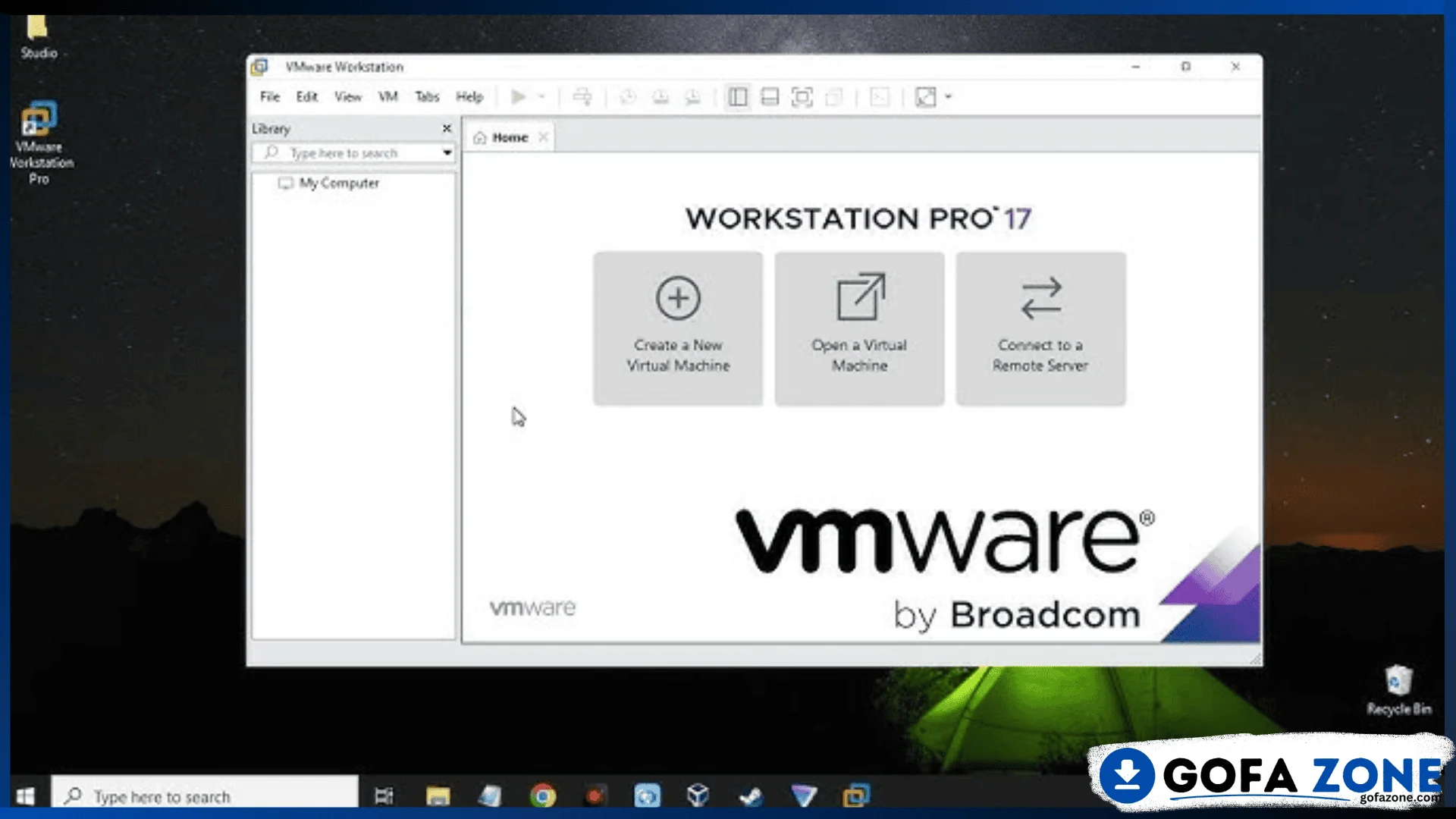Viewport: 1456px width, 819px height.
Task: Open the Edit menu
Action: click(x=306, y=97)
